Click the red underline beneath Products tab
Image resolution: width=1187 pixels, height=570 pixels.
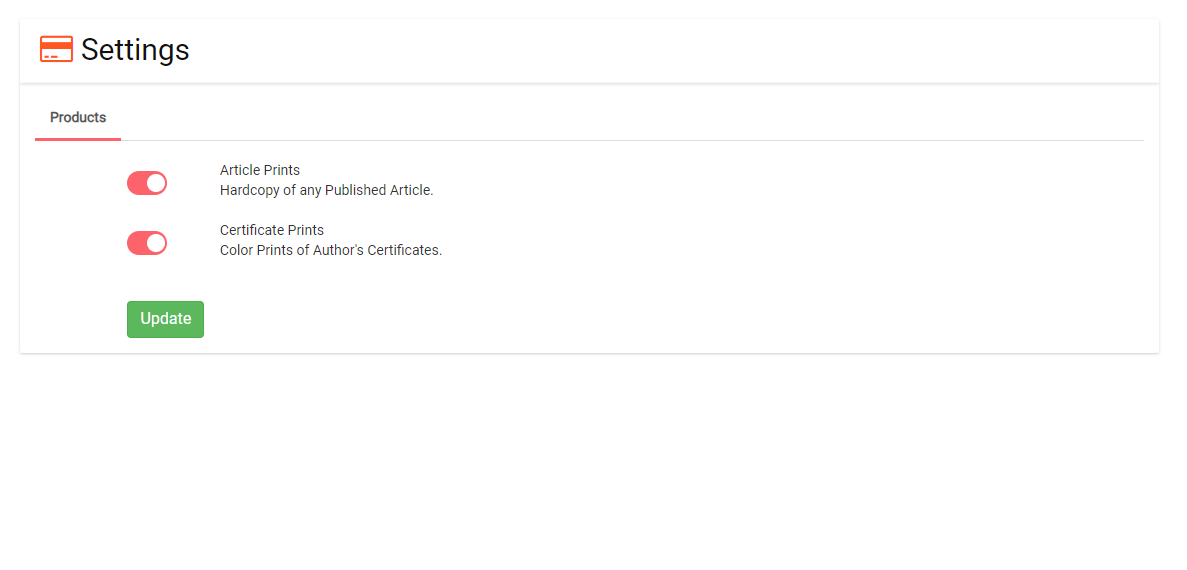tap(78, 138)
